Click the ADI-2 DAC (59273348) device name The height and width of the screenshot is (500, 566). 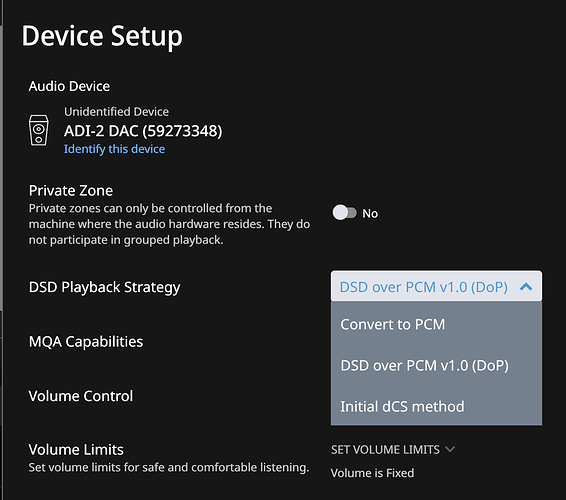(143, 131)
